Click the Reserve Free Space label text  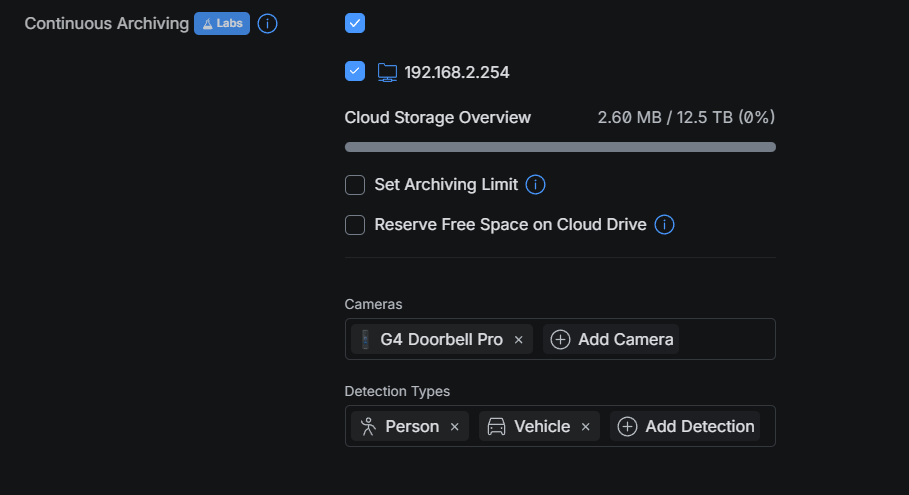tap(510, 225)
